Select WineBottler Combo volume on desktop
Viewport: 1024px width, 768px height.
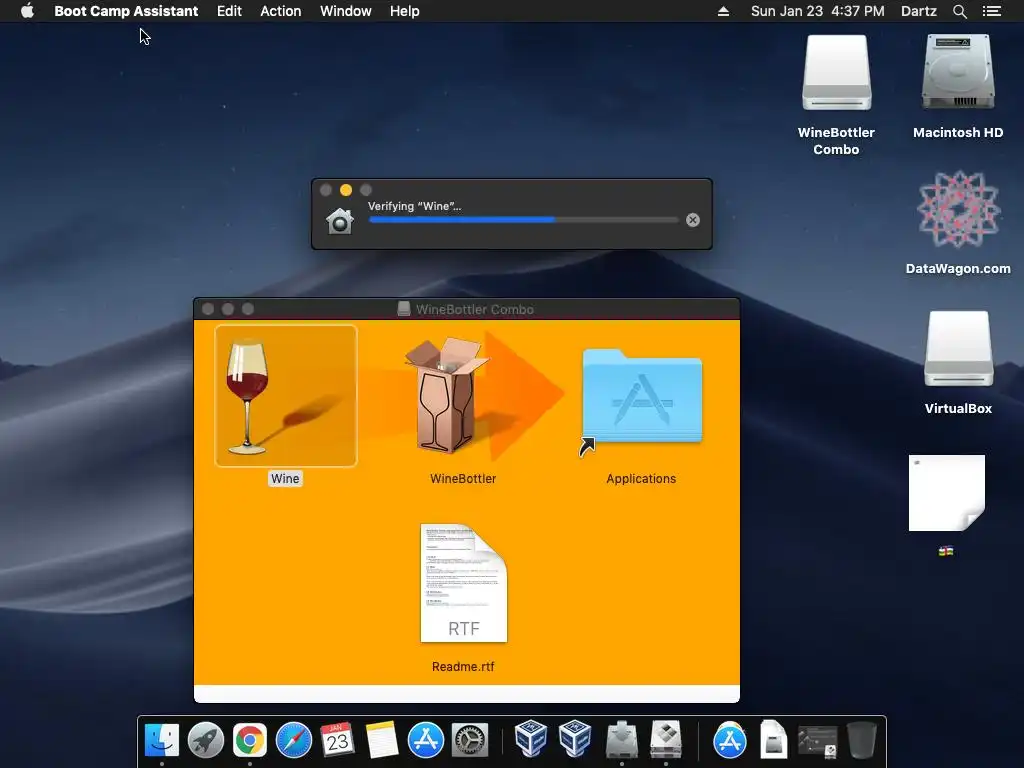click(837, 72)
